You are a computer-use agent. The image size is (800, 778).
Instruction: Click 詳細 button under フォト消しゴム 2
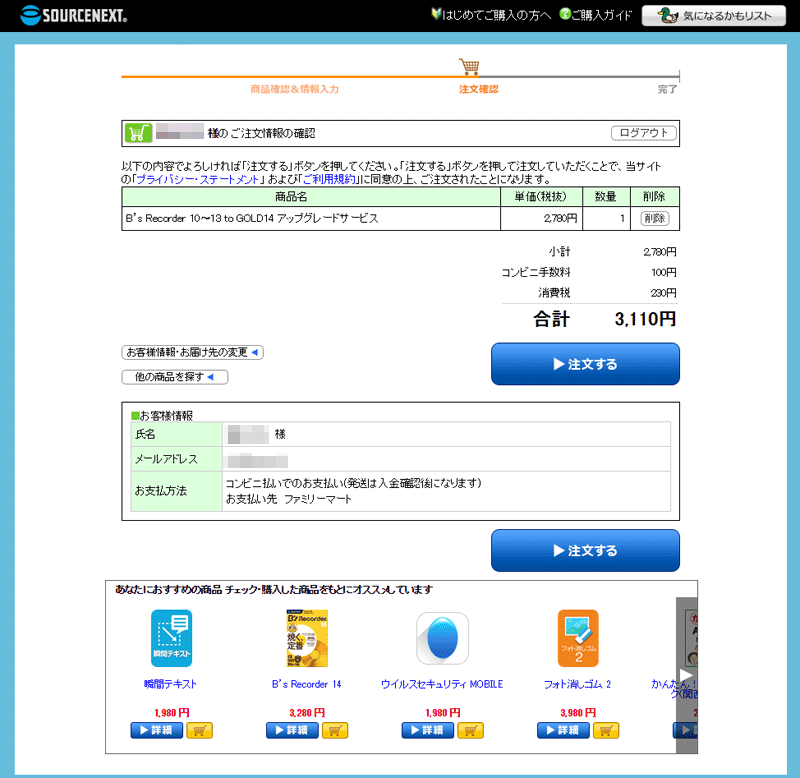coord(563,731)
